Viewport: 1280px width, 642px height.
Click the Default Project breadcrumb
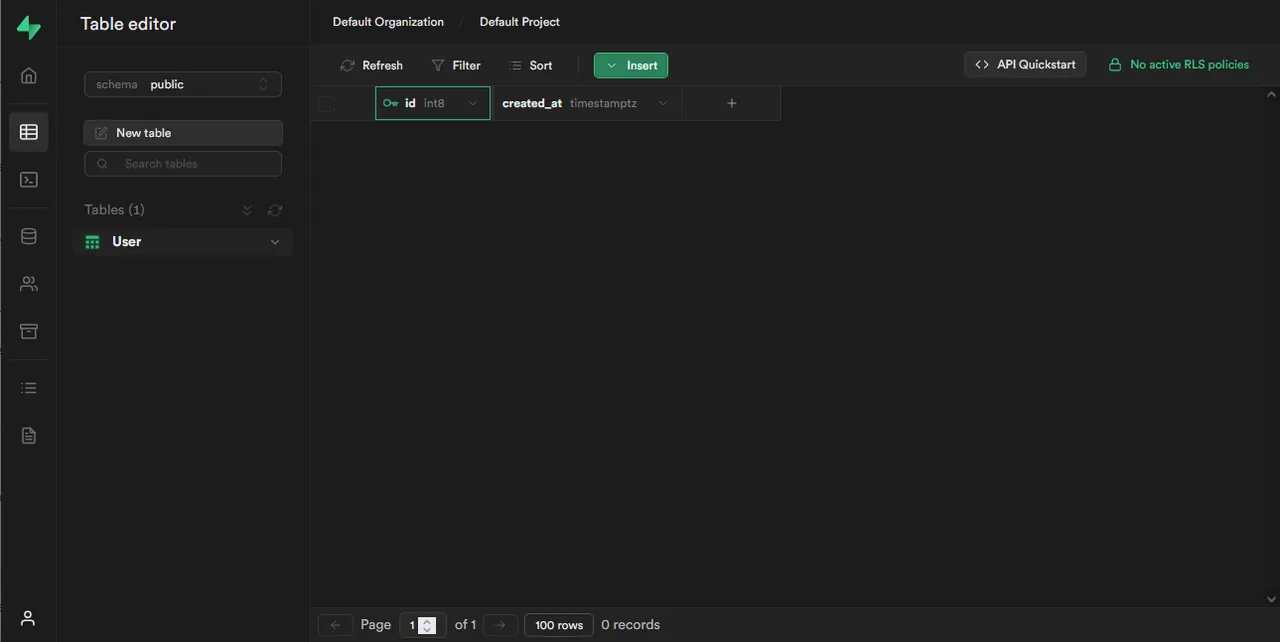[x=520, y=22]
